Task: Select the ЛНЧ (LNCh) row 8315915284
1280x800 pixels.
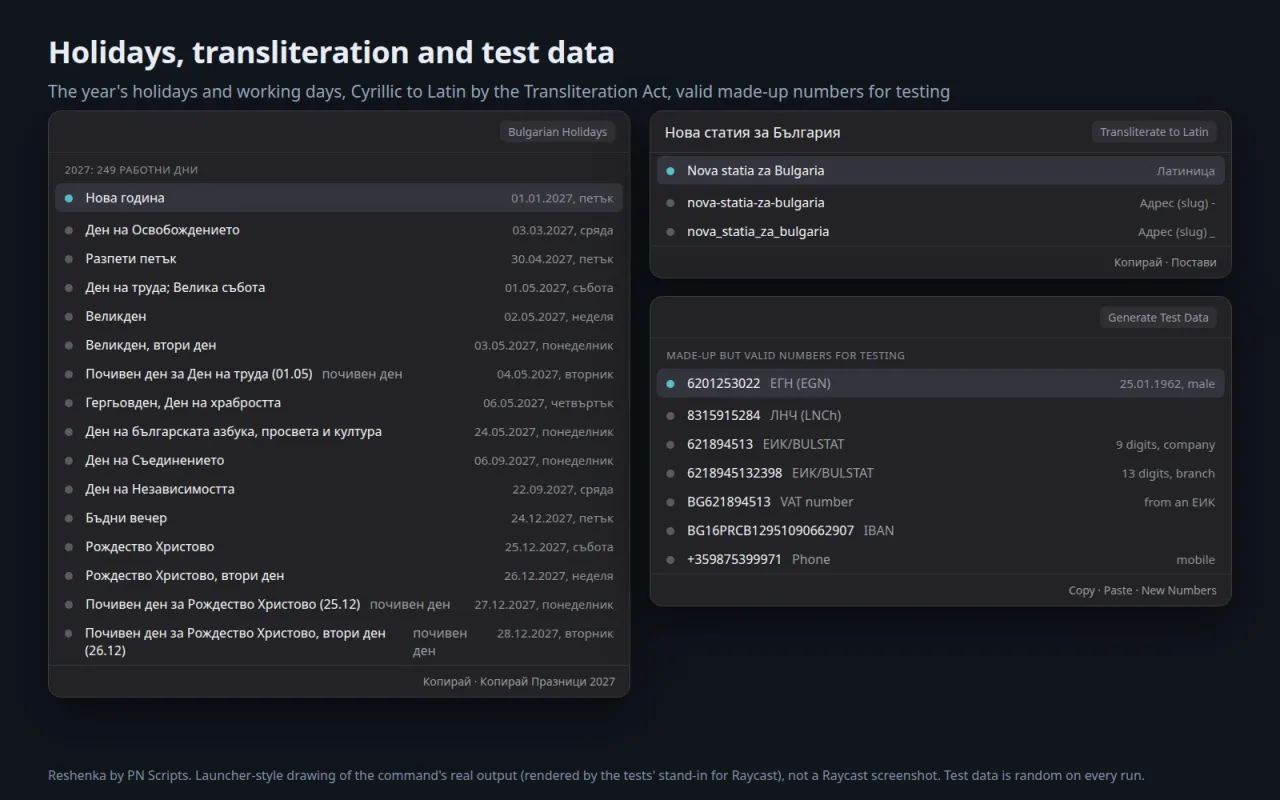Action: (x=941, y=416)
